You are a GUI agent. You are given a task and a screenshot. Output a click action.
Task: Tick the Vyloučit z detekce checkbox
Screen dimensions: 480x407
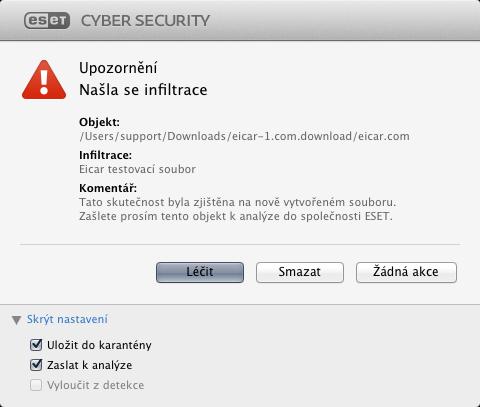coord(36,385)
